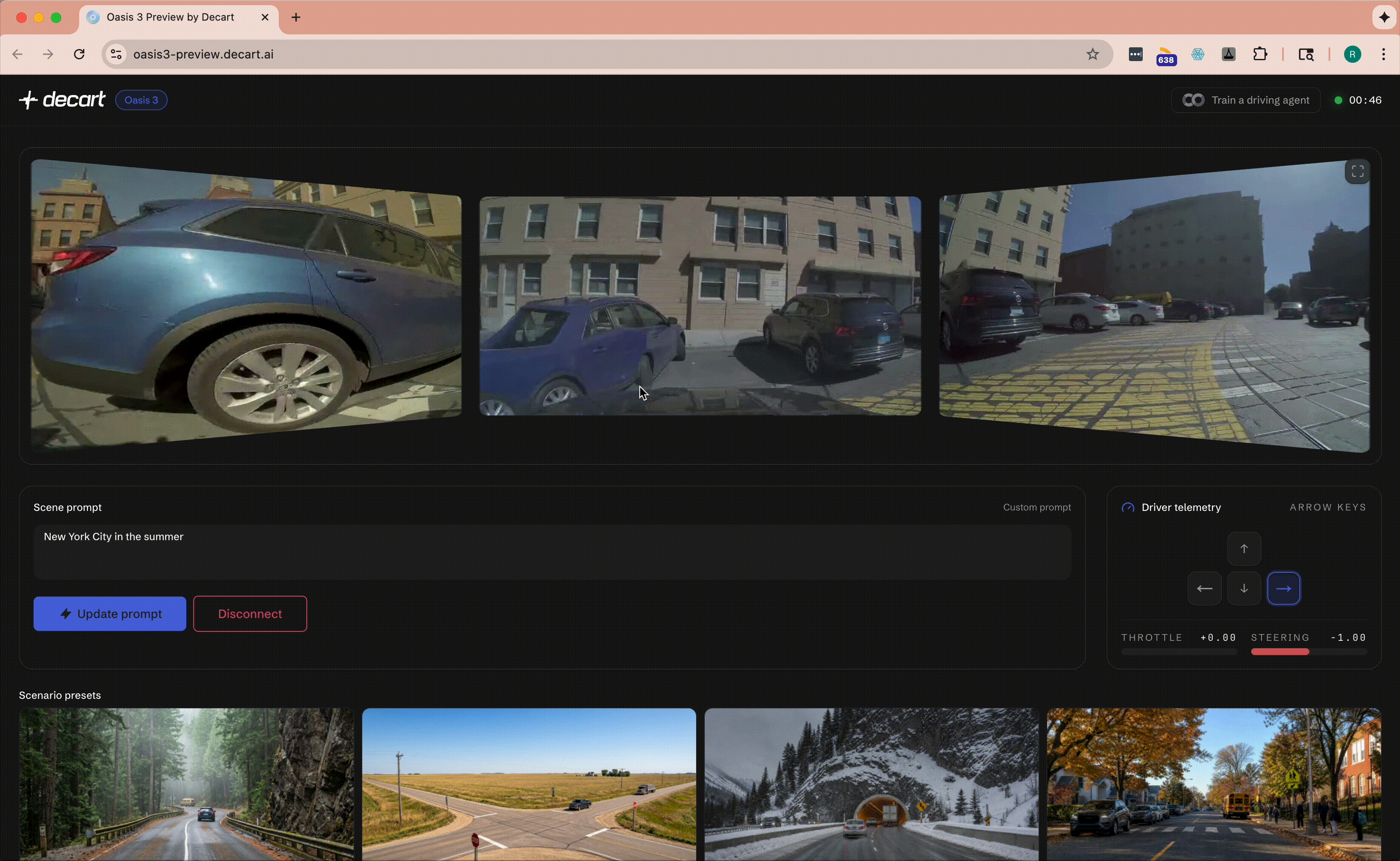The height and width of the screenshot is (861, 1400).
Task: Click the first dark extension icon in toolbar
Action: [1135, 55]
